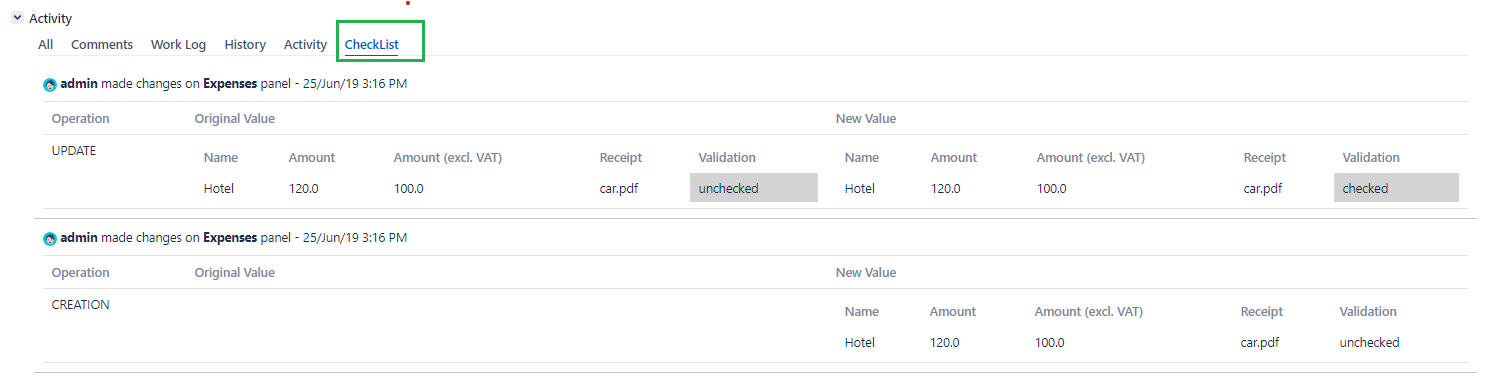Image resolution: width=1496 pixels, height=390 pixels.
Task: Click admin avatar icon in the CREATION entry
Action: click(x=50, y=239)
